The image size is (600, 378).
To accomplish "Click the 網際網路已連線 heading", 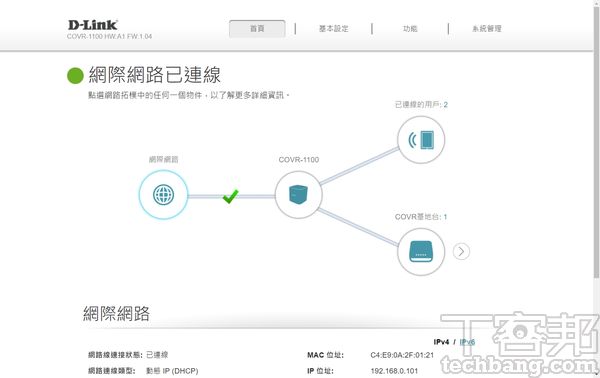I will point(155,75).
